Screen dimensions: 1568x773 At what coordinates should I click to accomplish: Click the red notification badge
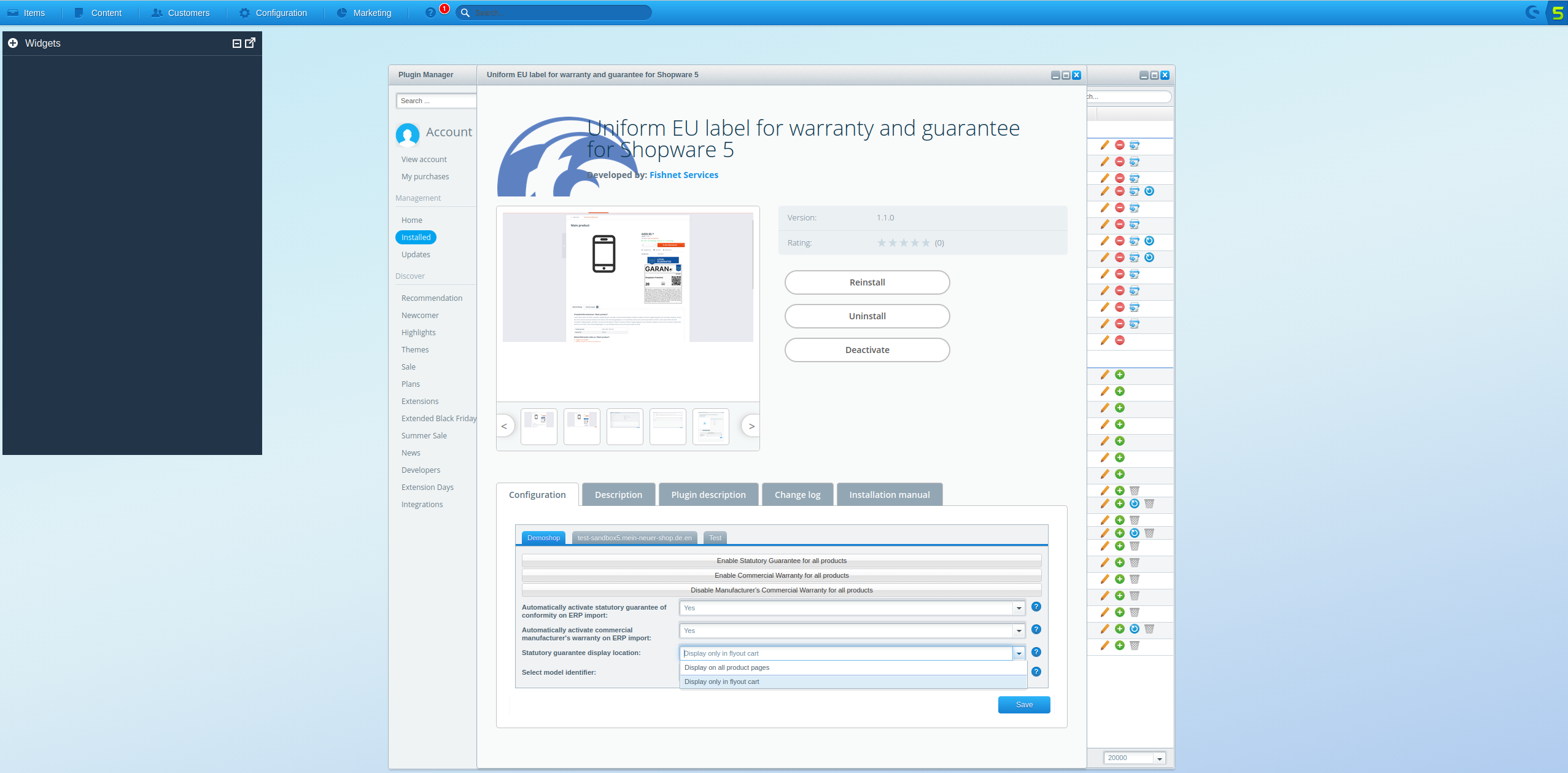click(444, 9)
